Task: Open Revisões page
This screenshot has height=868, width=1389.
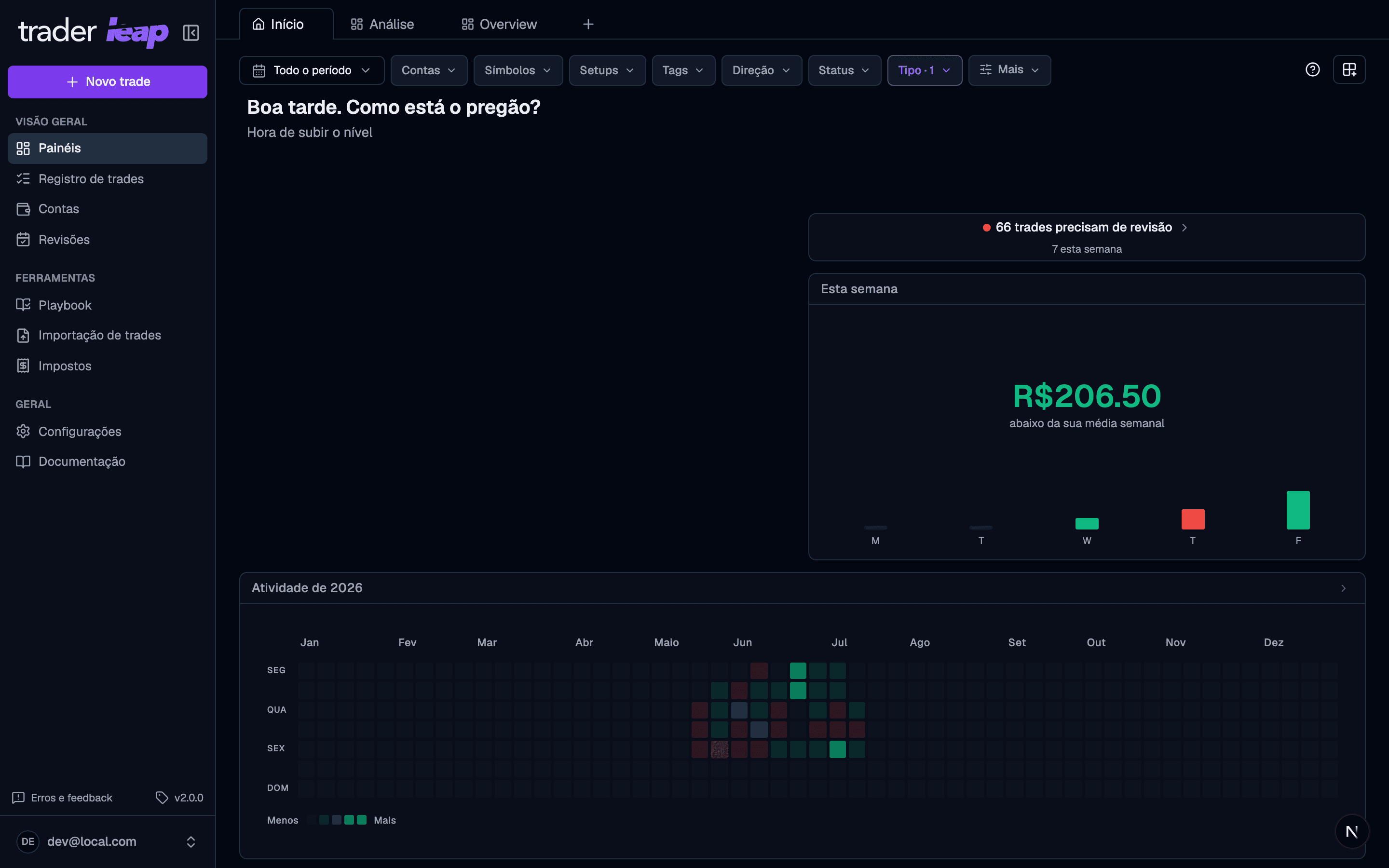Action: tap(108, 239)
